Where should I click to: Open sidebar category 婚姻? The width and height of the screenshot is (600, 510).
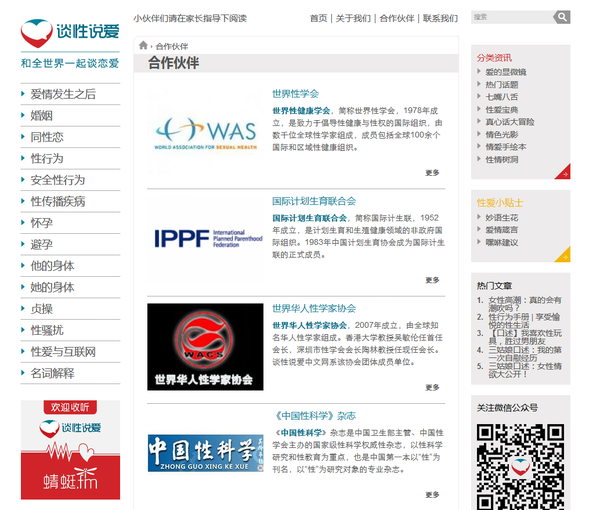(41, 116)
